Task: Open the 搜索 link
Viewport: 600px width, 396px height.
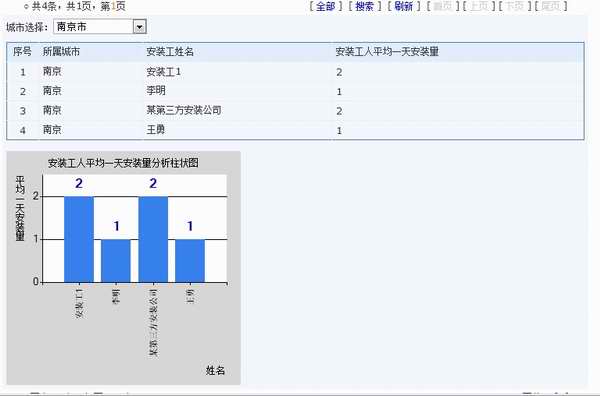Action: pos(364,6)
